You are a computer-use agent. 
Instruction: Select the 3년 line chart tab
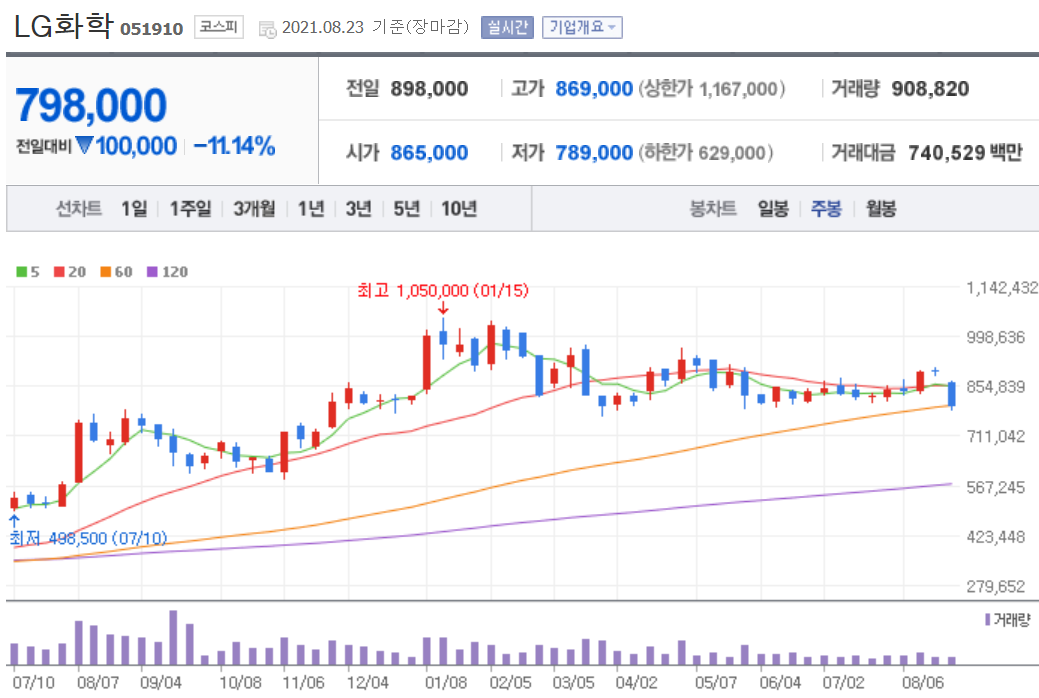click(x=358, y=209)
